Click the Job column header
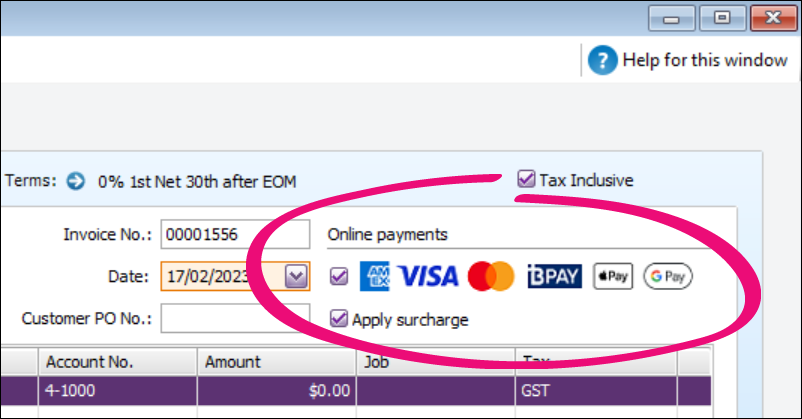Viewport: 802px width, 419px height. pos(435,363)
